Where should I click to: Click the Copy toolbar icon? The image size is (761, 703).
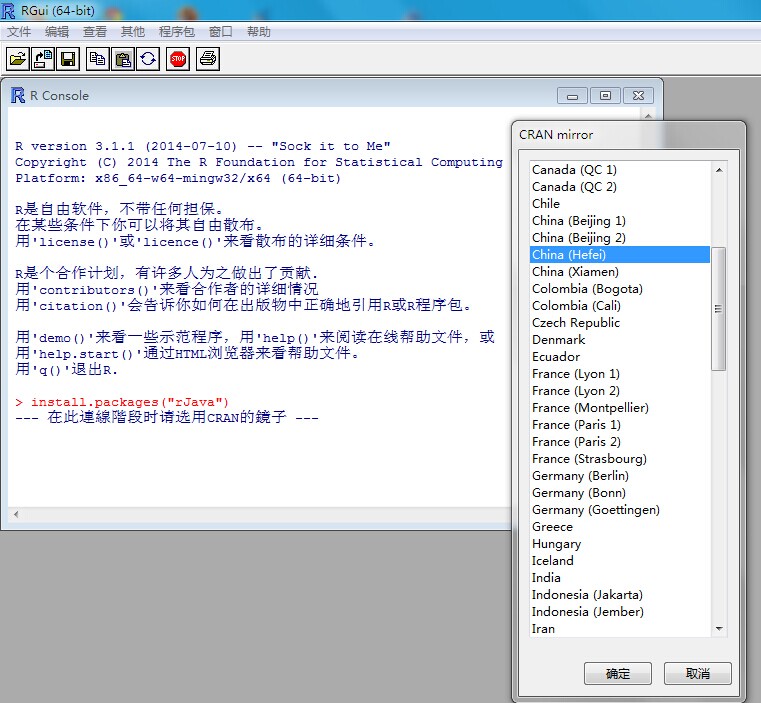click(98, 59)
